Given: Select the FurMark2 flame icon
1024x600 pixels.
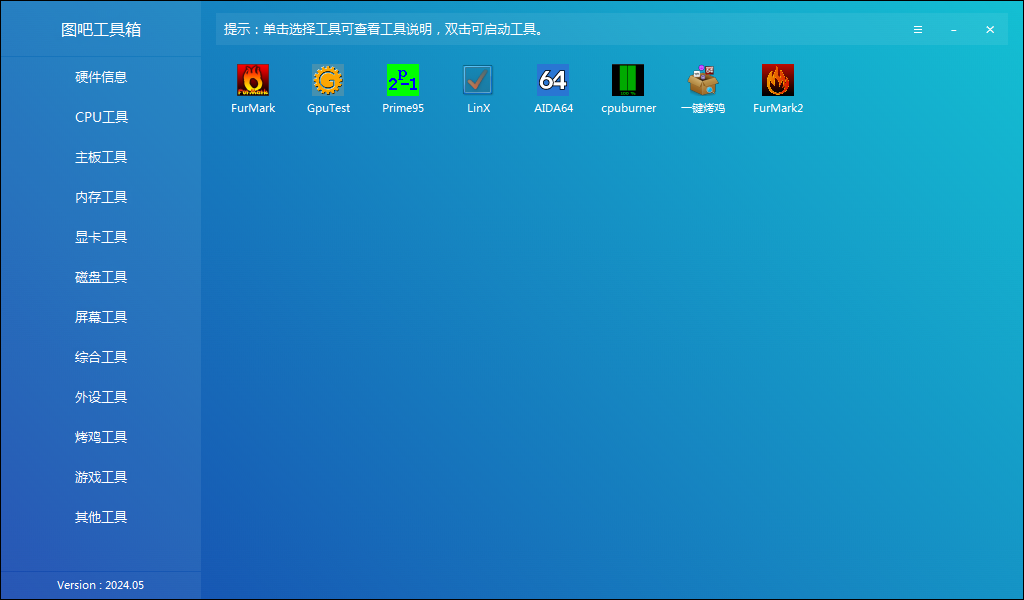Looking at the screenshot, I should (x=778, y=80).
